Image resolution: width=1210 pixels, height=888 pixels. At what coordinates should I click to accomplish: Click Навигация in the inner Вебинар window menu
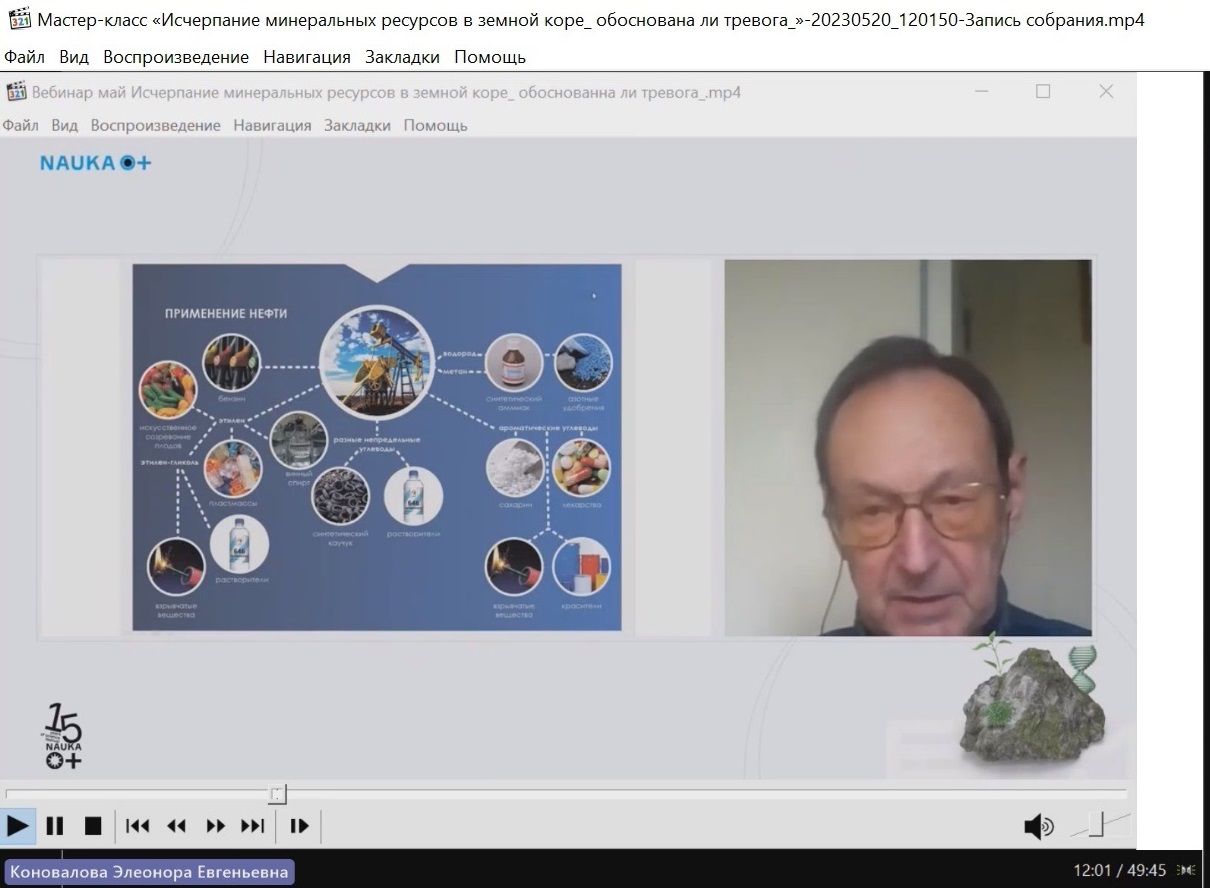(x=272, y=125)
